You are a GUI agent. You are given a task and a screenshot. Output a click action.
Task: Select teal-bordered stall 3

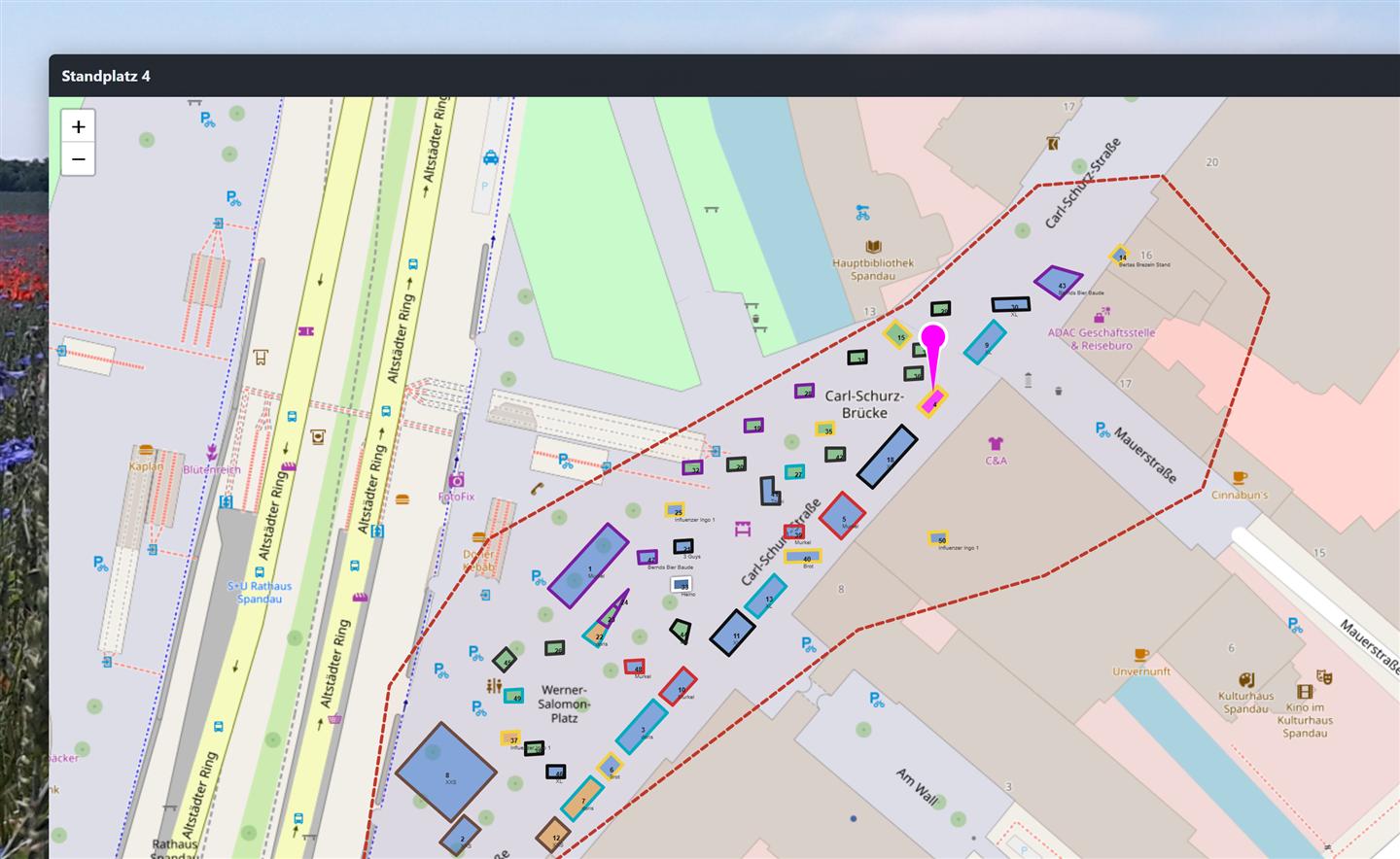point(642,728)
